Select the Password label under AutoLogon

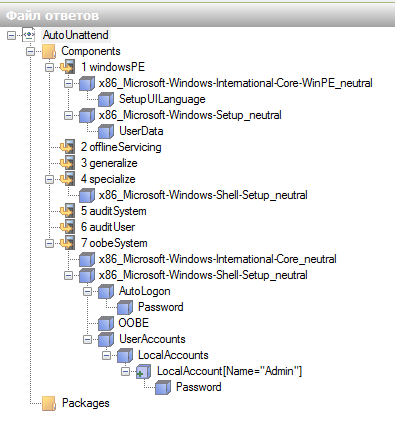(161, 307)
